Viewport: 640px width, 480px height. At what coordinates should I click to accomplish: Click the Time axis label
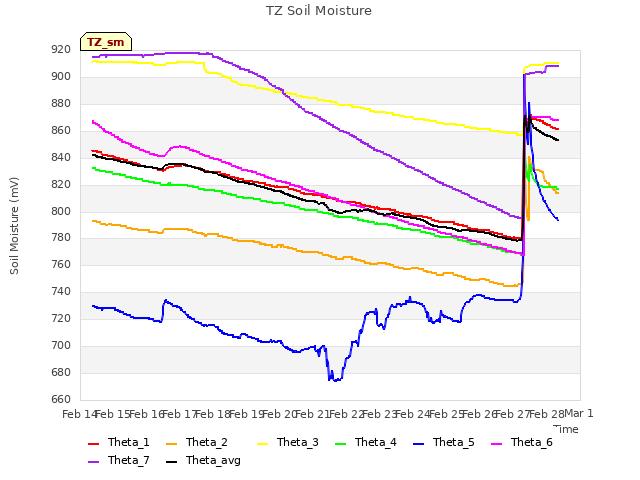(x=566, y=429)
